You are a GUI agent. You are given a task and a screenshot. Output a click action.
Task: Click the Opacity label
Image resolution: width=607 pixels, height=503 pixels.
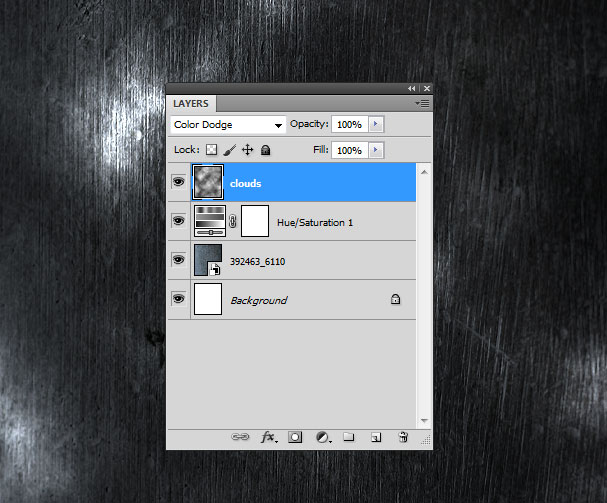(x=309, y=124)
